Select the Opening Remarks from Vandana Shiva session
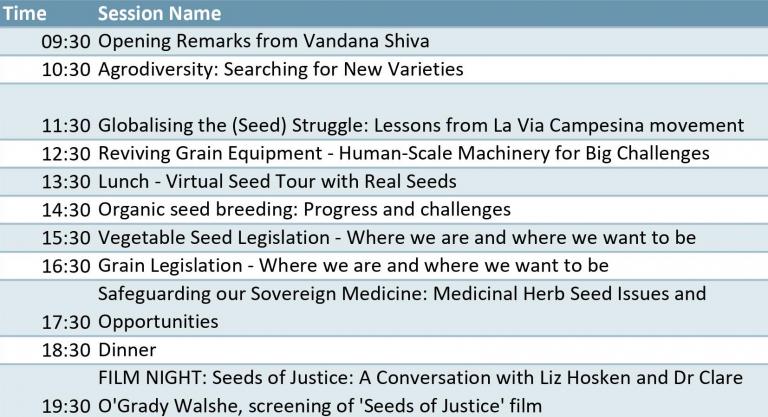 tap(264, 42)
